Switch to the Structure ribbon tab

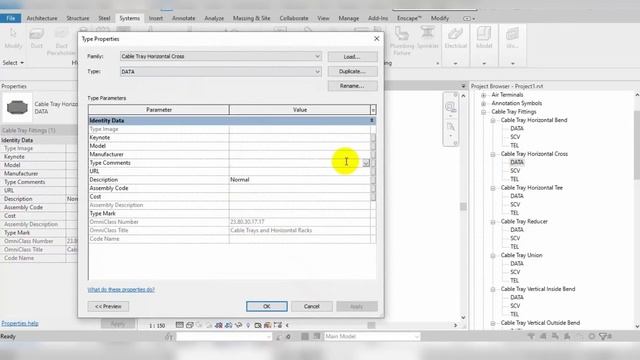[x=78, y=18]
